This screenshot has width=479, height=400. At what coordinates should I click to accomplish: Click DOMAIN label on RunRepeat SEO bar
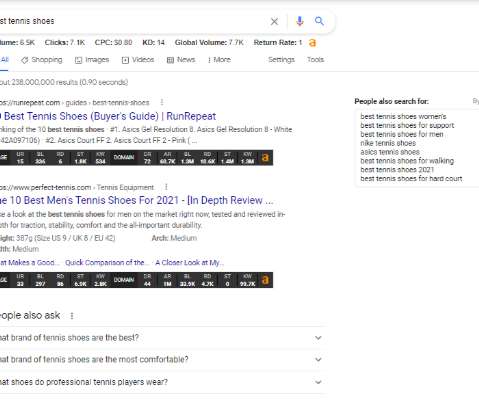pyautogui.click(x=124, y=157)
